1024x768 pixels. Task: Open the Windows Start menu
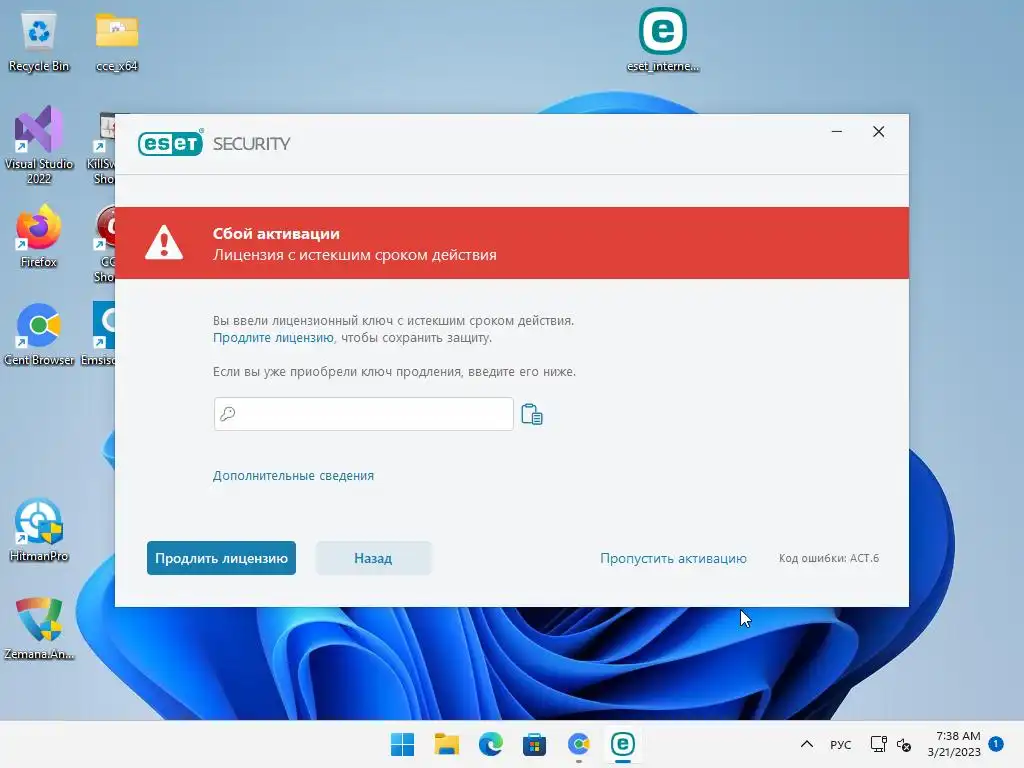pyautogui.click(x=402, y=744)
